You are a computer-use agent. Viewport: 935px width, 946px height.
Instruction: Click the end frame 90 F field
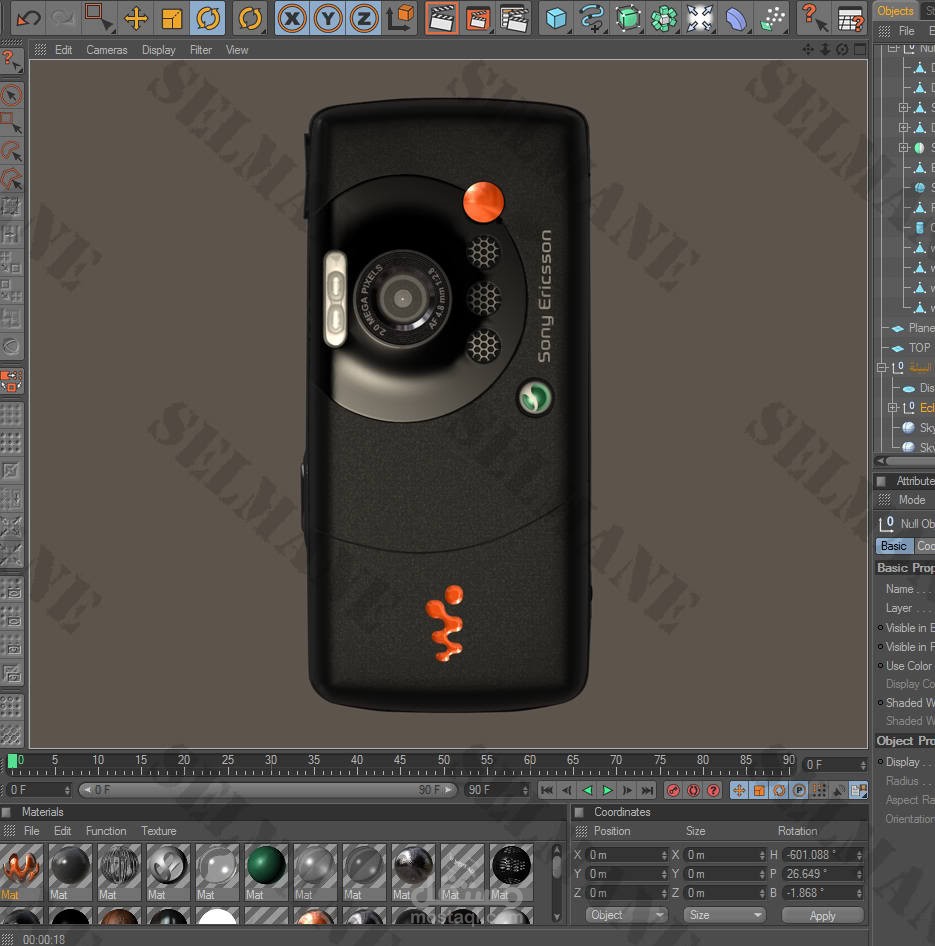(x=496, y=790)
